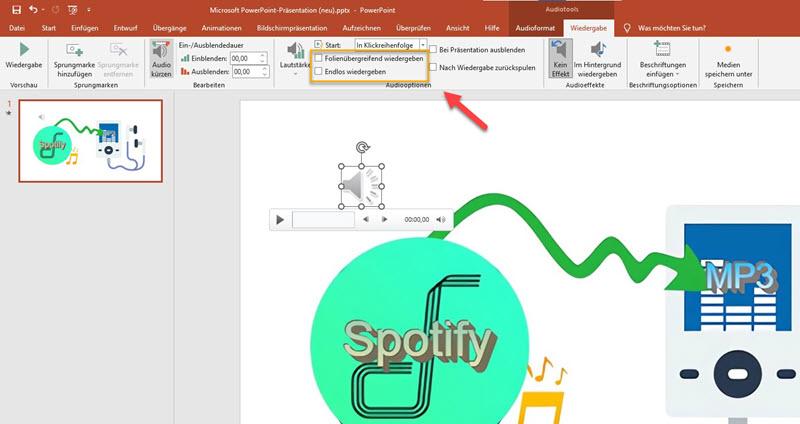The image size is (800, 424).
Task: Switch to the Start tab
Action: (49, 28)
